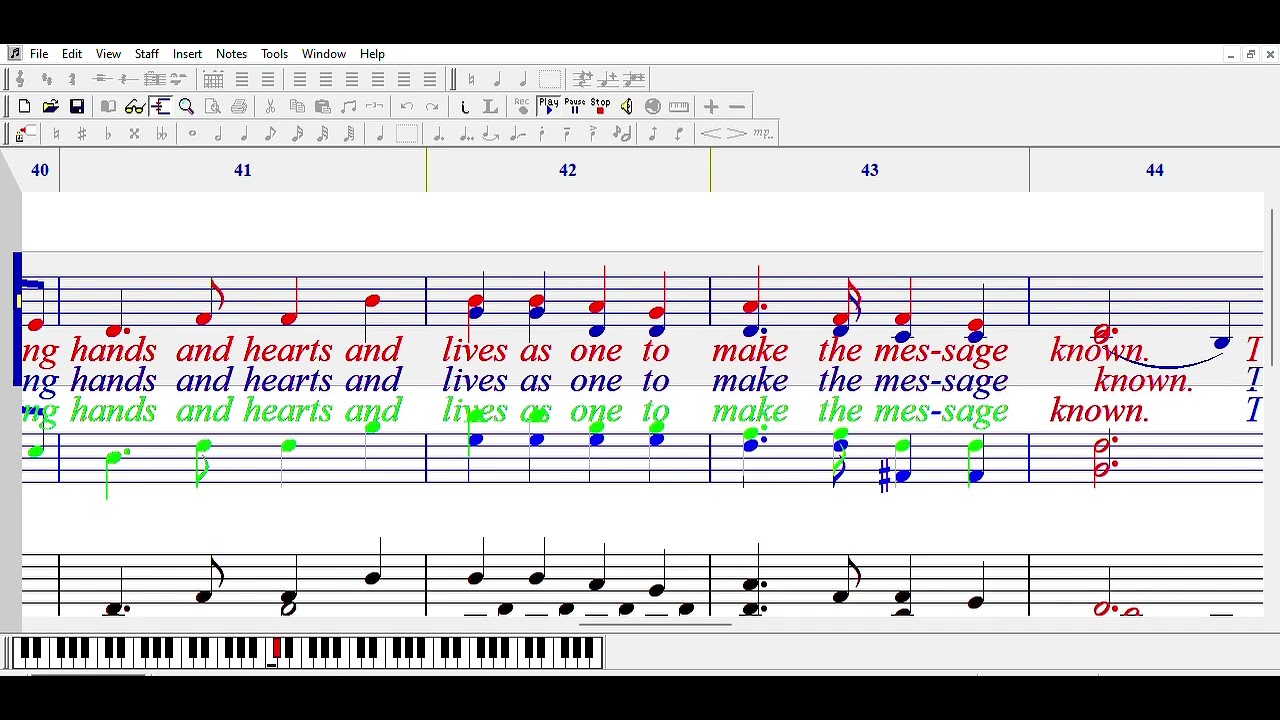Toggle double sharp accidental
The height and width of the screenshot is (720, 1280).
coord(134,133)
